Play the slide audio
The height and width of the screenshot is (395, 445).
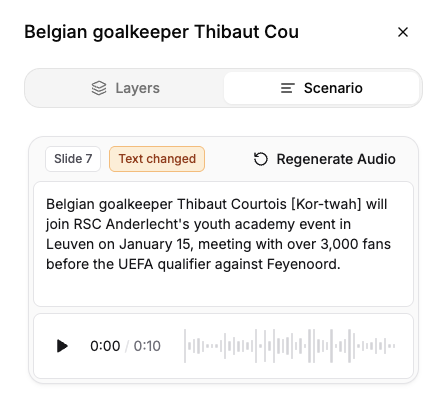click(62, 346)
